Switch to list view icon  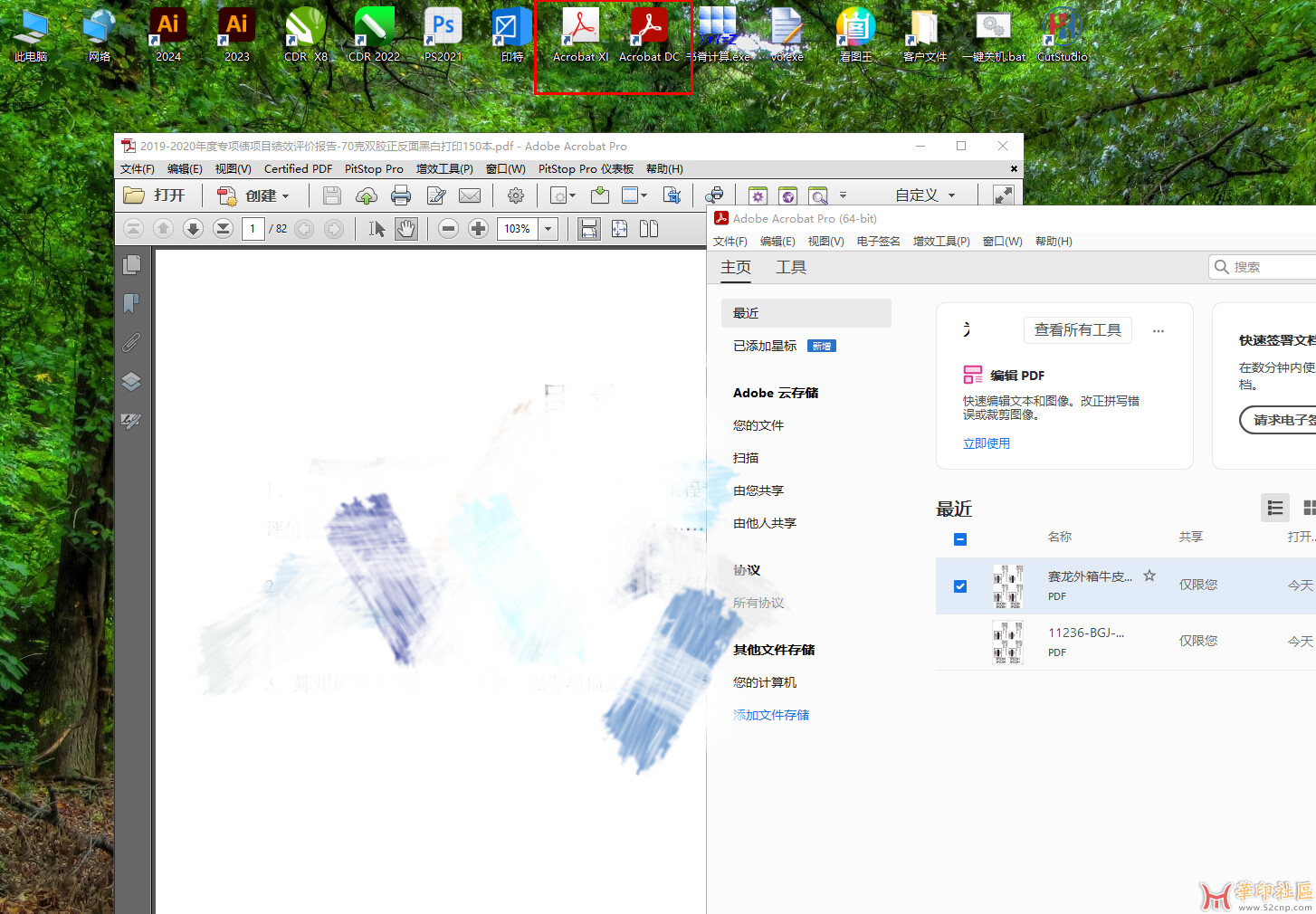[1275, 508]
